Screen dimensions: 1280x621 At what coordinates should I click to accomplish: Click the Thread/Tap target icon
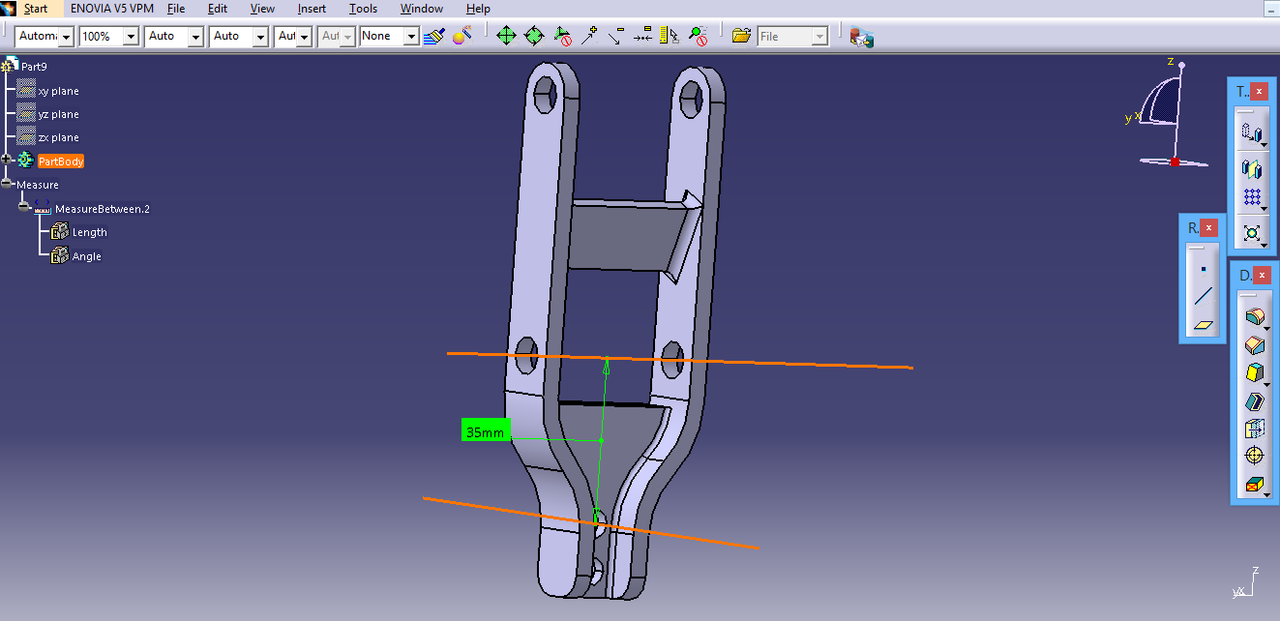pos(1254,456)
